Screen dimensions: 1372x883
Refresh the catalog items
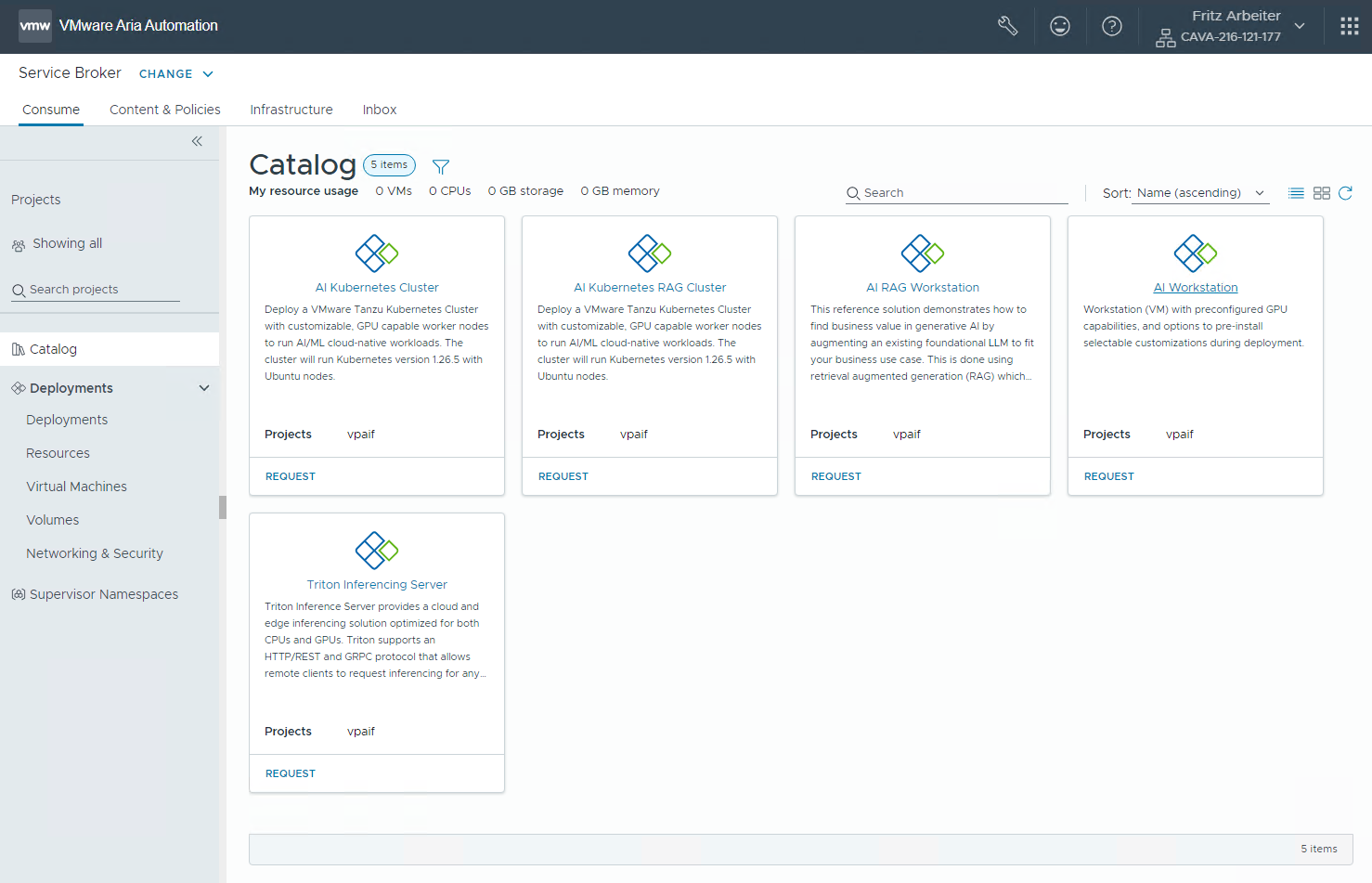pyautogui.click(x=1345, y=193)
